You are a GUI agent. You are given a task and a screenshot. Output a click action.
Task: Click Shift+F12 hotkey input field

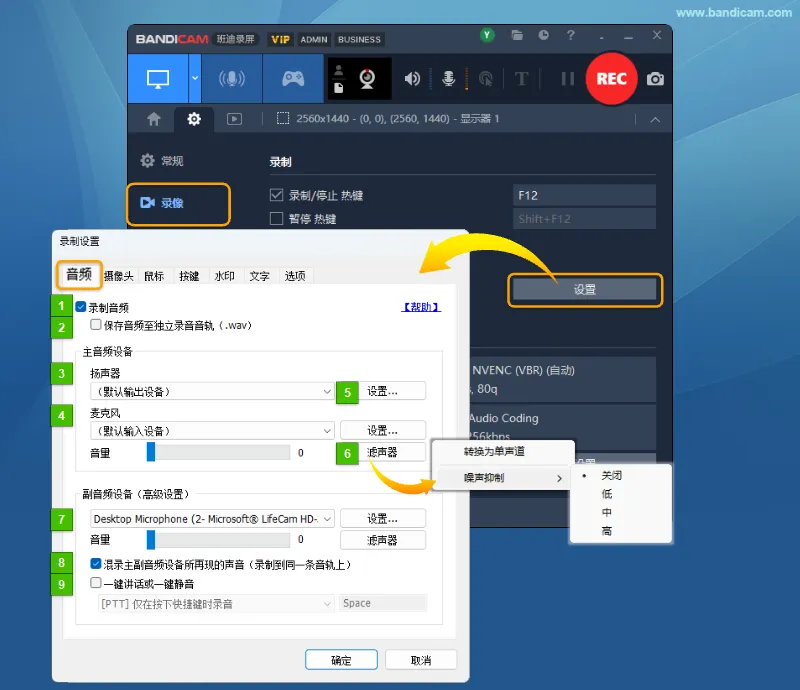tap(584, 219)
